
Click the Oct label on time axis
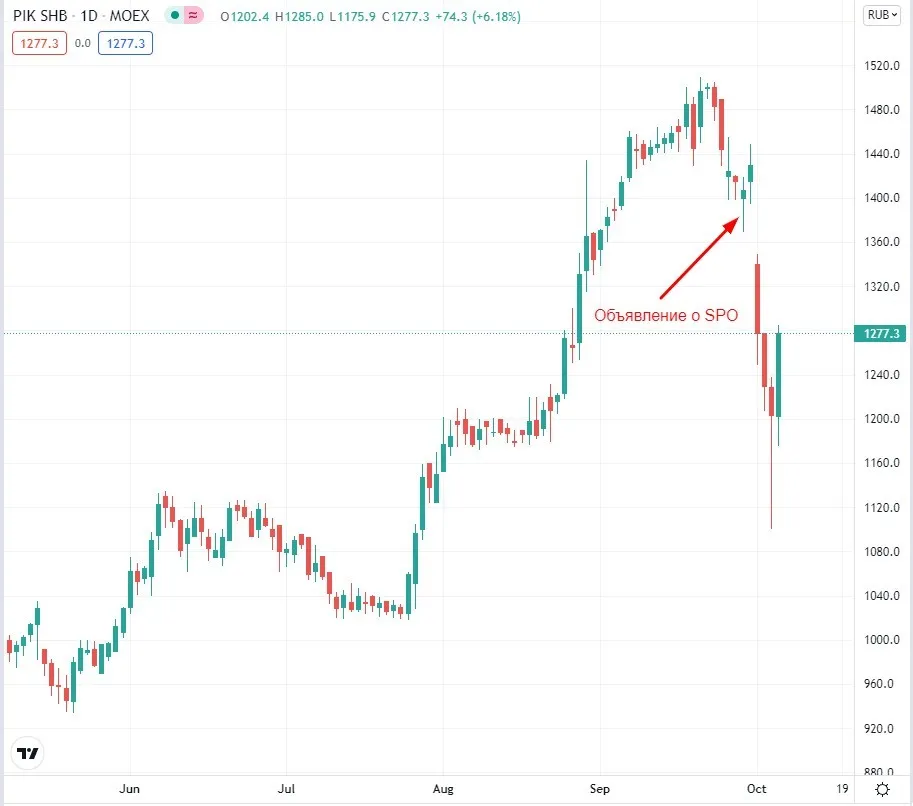pos(756,789)
